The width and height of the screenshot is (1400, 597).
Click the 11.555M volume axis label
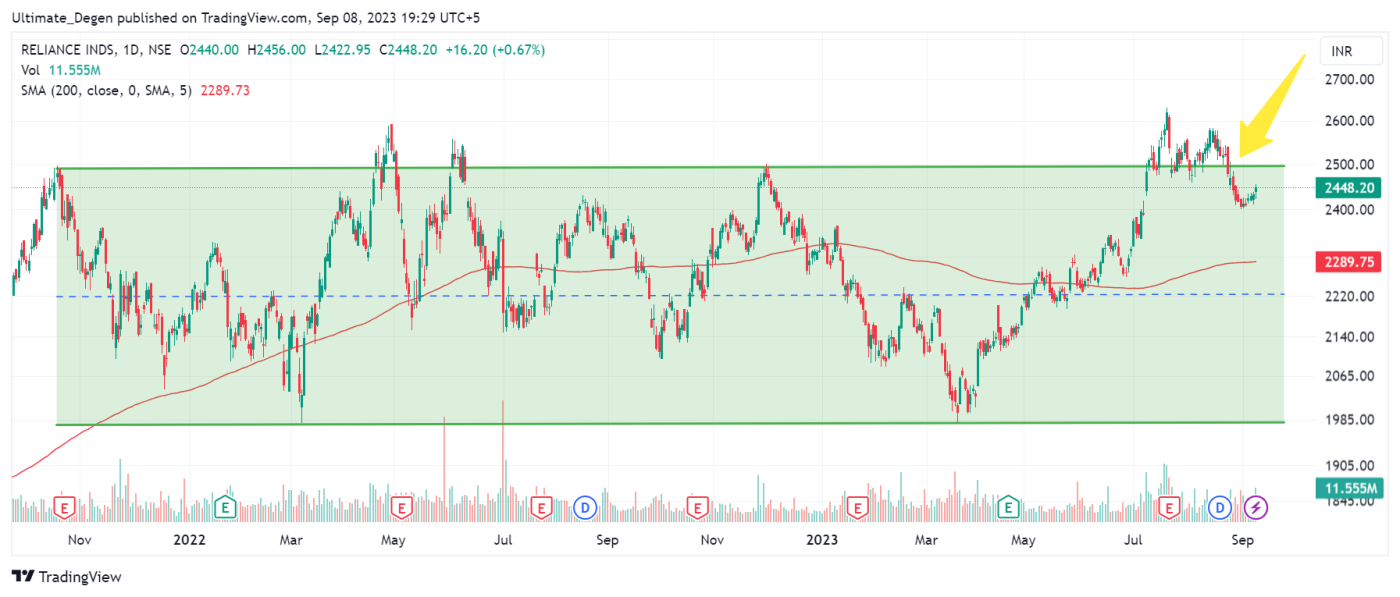coord(1349,487)
